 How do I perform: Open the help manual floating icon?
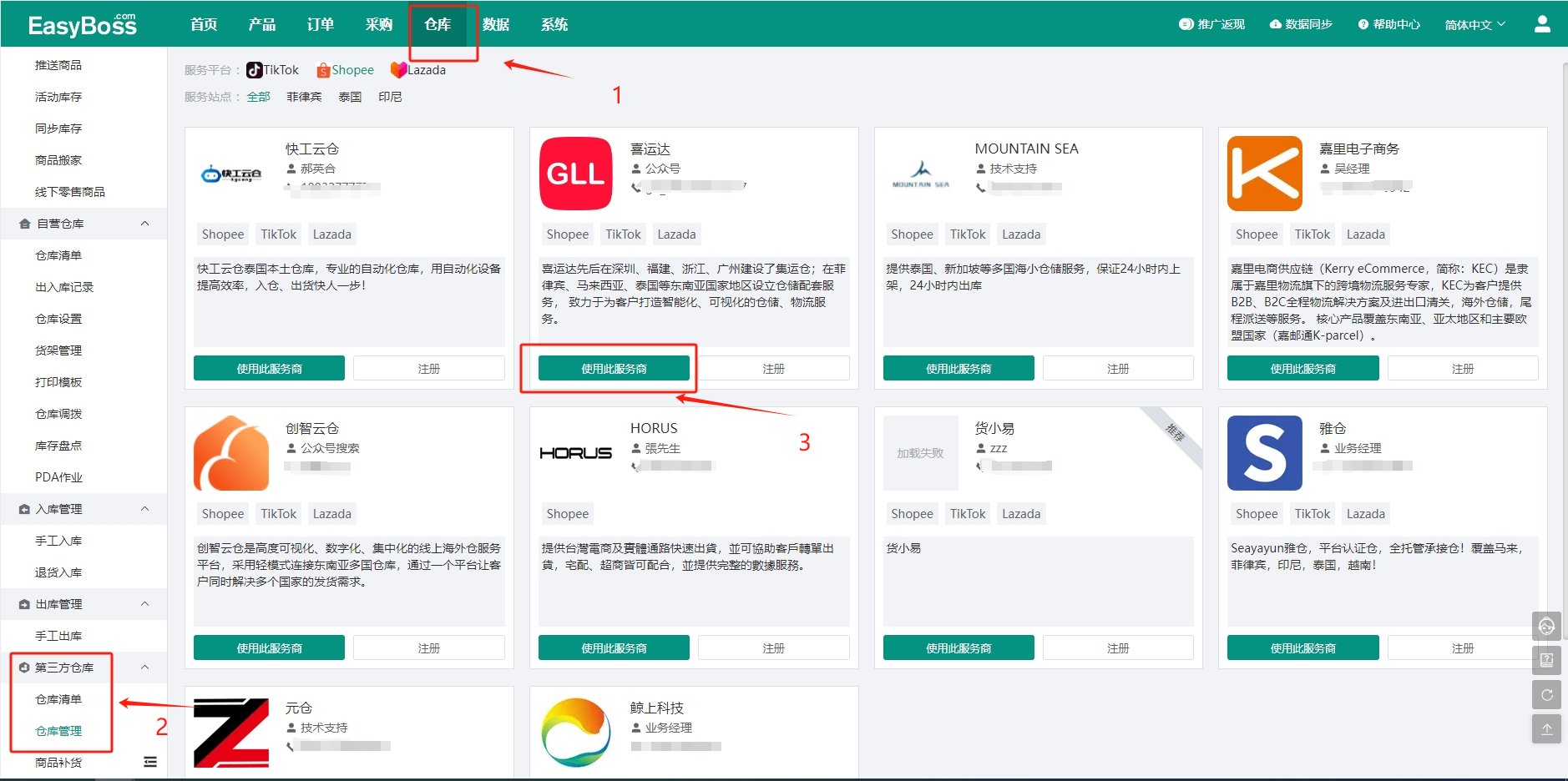[1545, 660]
